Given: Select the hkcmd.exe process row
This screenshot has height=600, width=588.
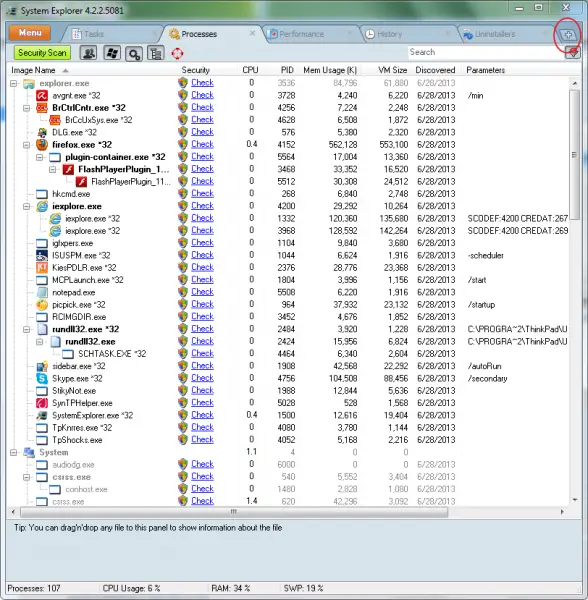Looking at the screenshot, I should point(288,194).
